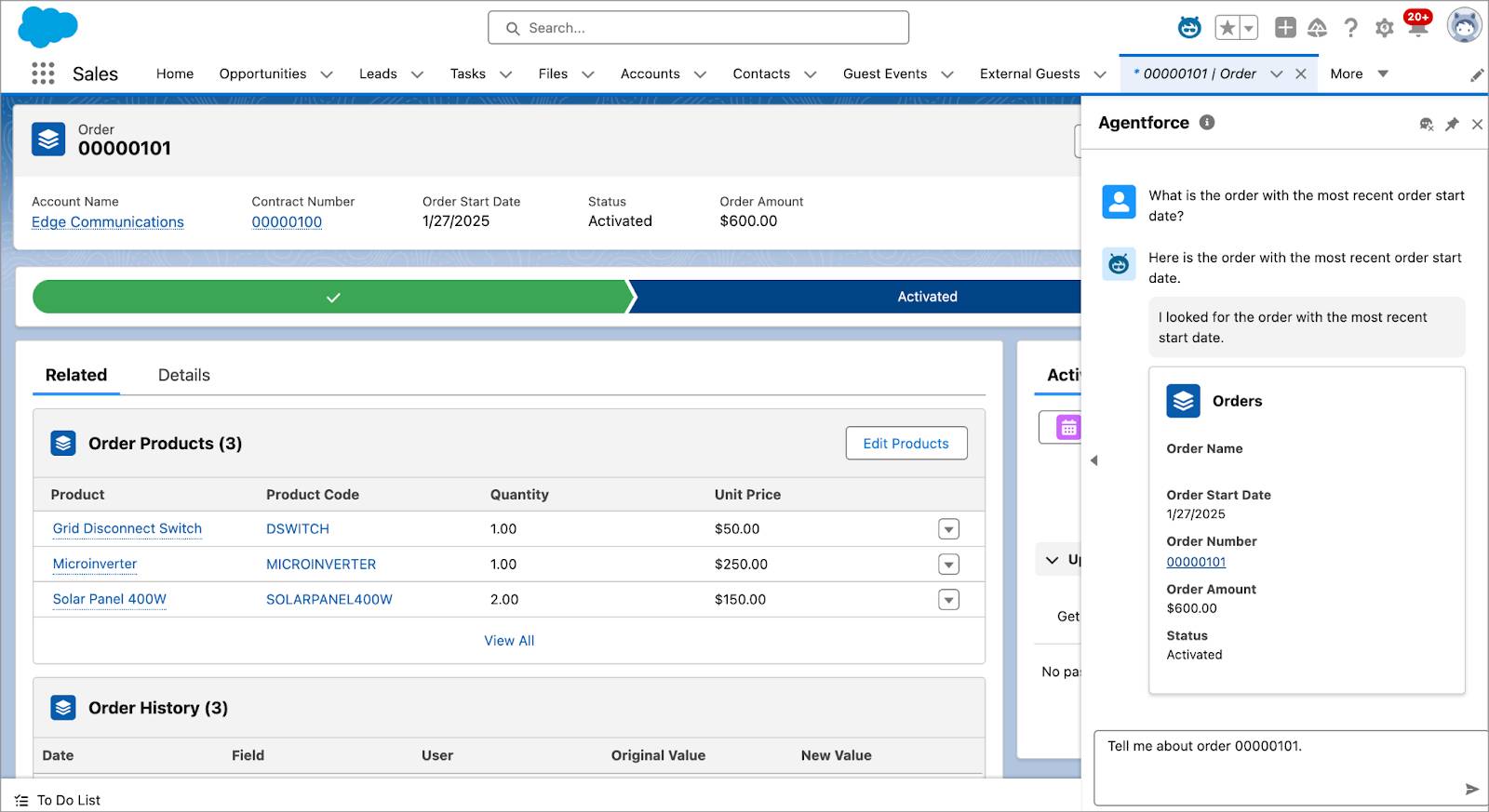Open the Accounts nav tab
This screenshot has width=1489, height=812.
point(650,73)
